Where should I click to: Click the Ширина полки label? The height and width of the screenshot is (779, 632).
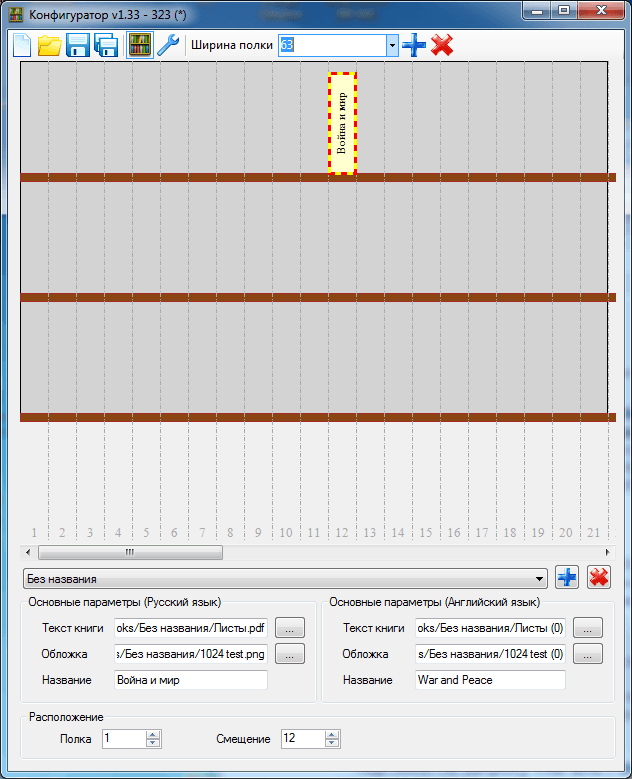(x=232, y=45)
